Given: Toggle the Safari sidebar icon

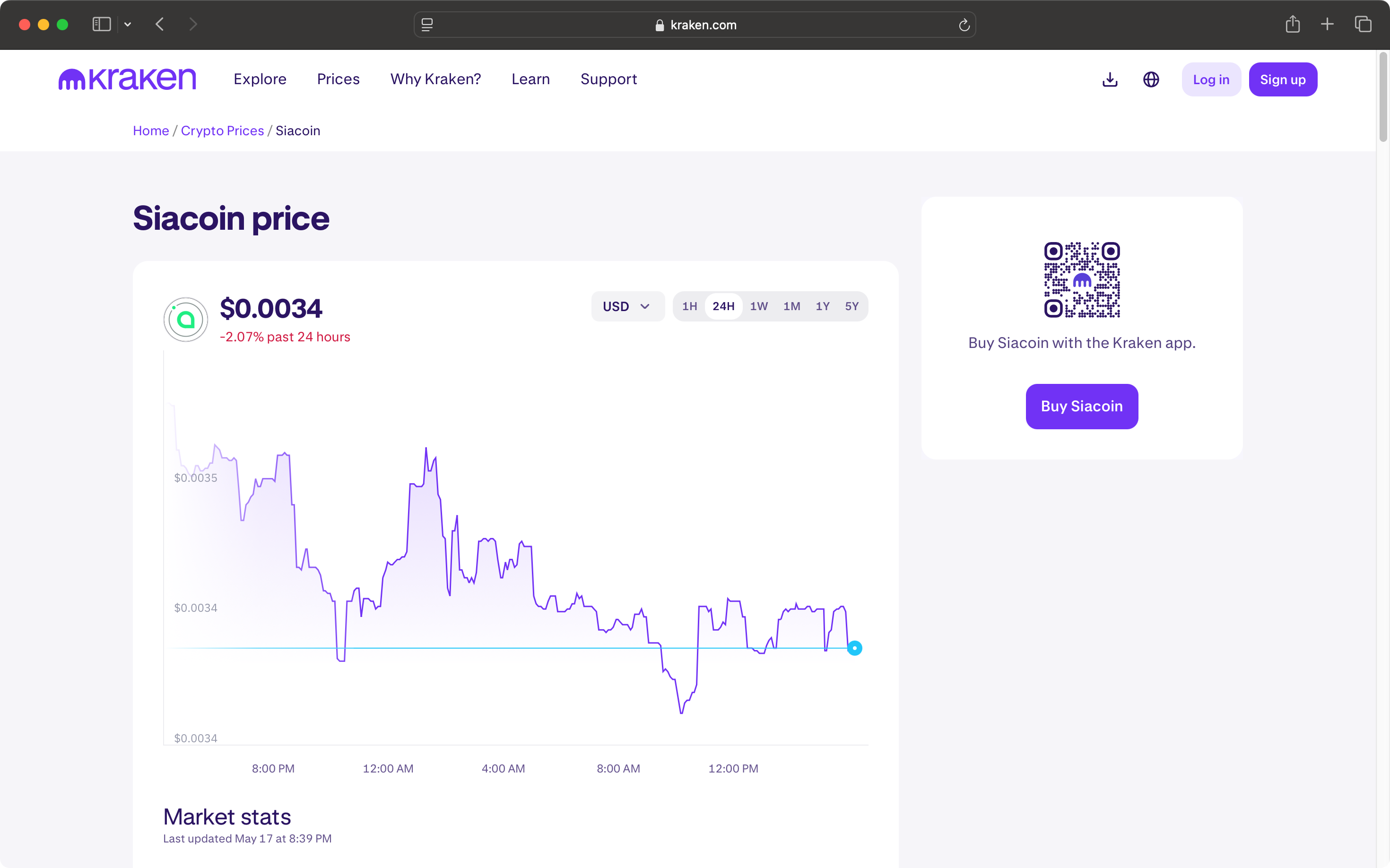Looking at the screenshot, I should point(102,24).
